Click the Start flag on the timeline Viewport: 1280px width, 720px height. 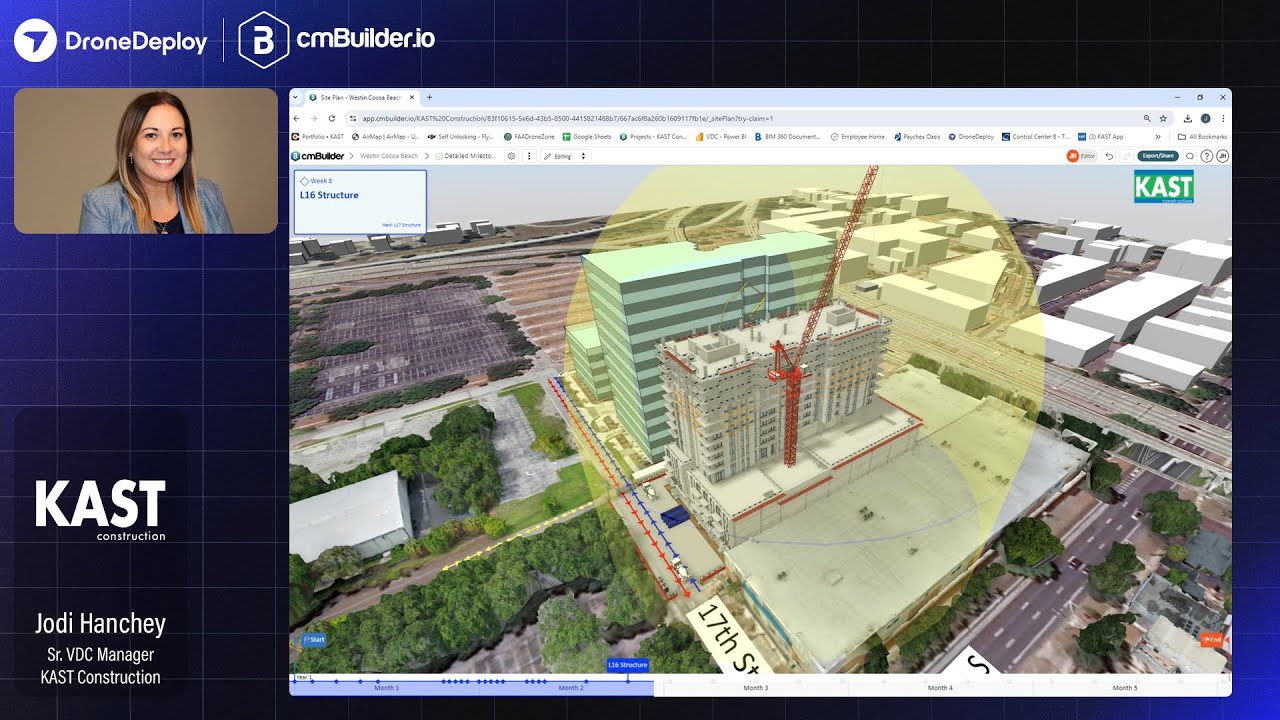(x=313, y=639)
